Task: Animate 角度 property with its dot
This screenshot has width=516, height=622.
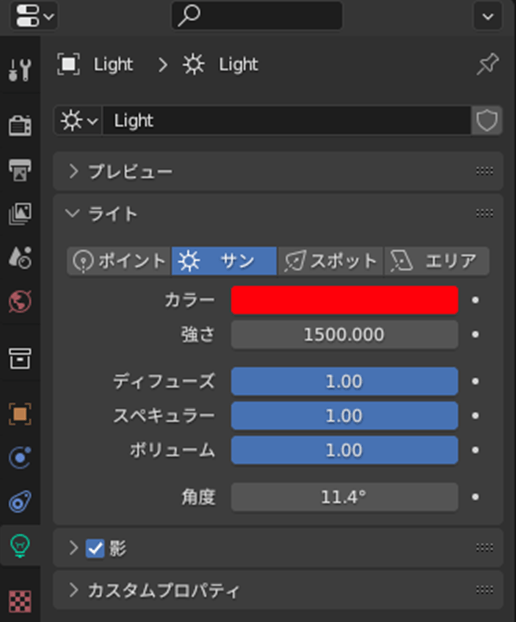Action: pyautogui.click(x=475, y=497)
